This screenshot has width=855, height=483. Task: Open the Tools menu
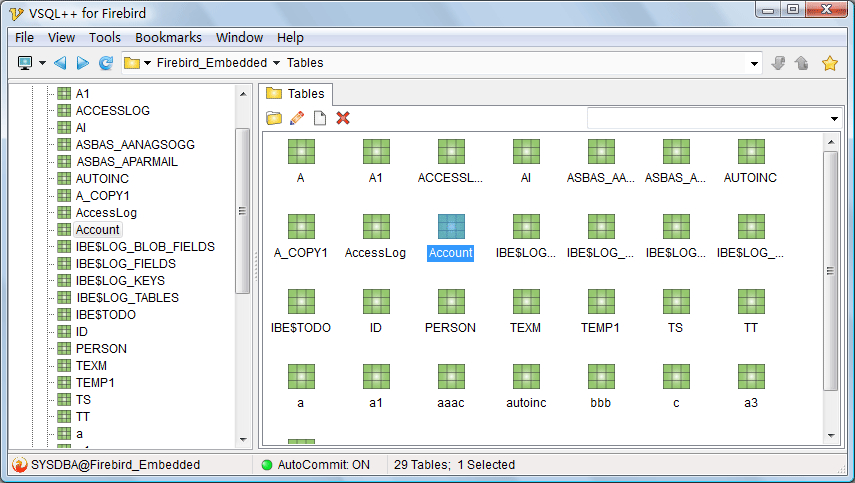click(x=105, y=37)
